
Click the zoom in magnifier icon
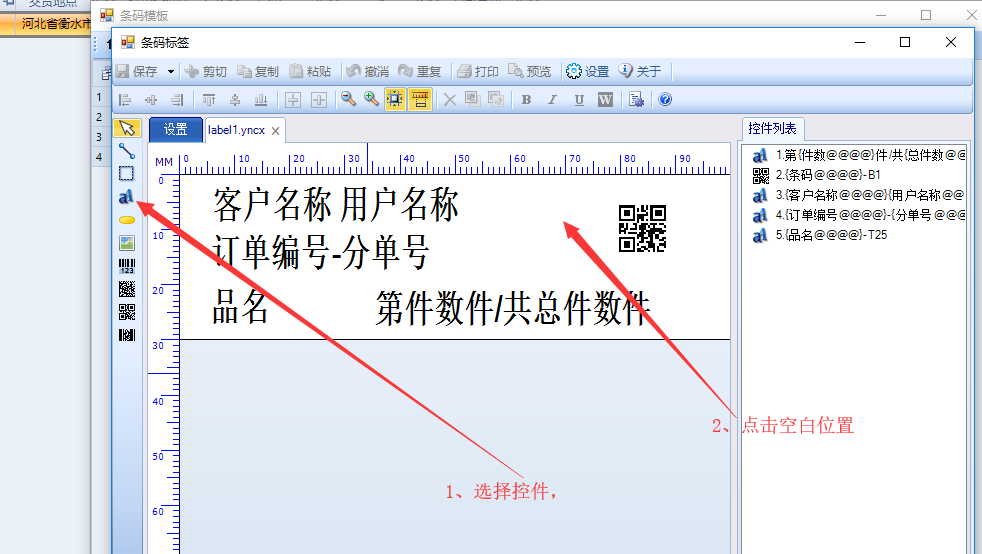(371, 99)
